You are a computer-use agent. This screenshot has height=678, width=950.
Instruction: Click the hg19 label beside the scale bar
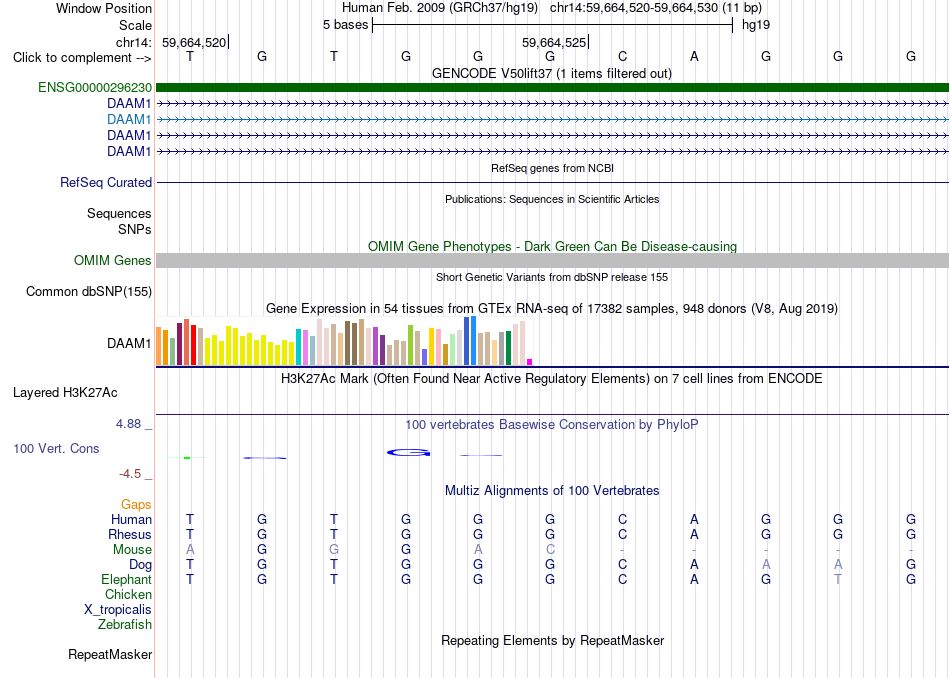coord(756,25)
